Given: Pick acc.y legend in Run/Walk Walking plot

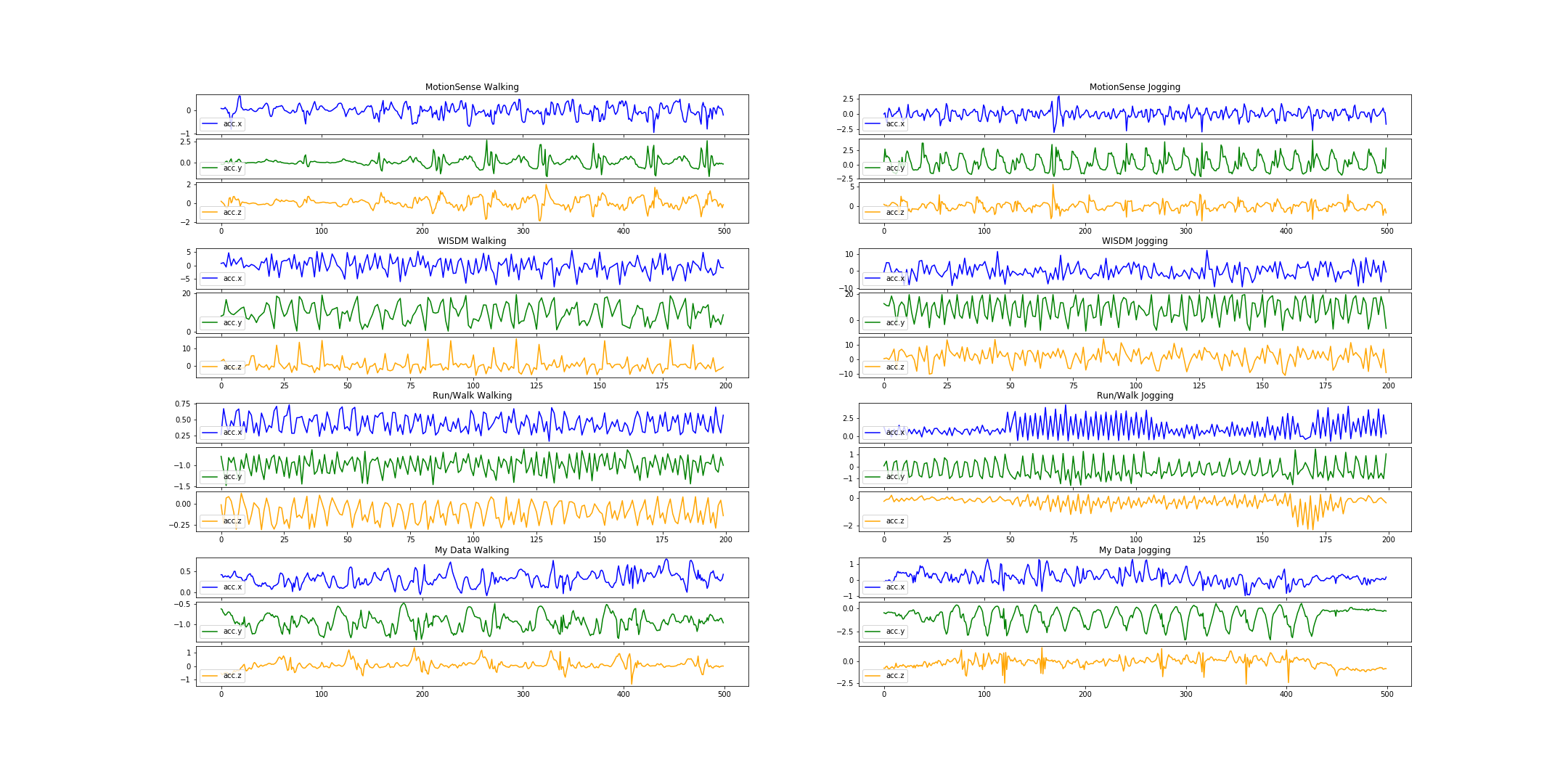Looking at the screenshot, I should [x=222, y=477].
